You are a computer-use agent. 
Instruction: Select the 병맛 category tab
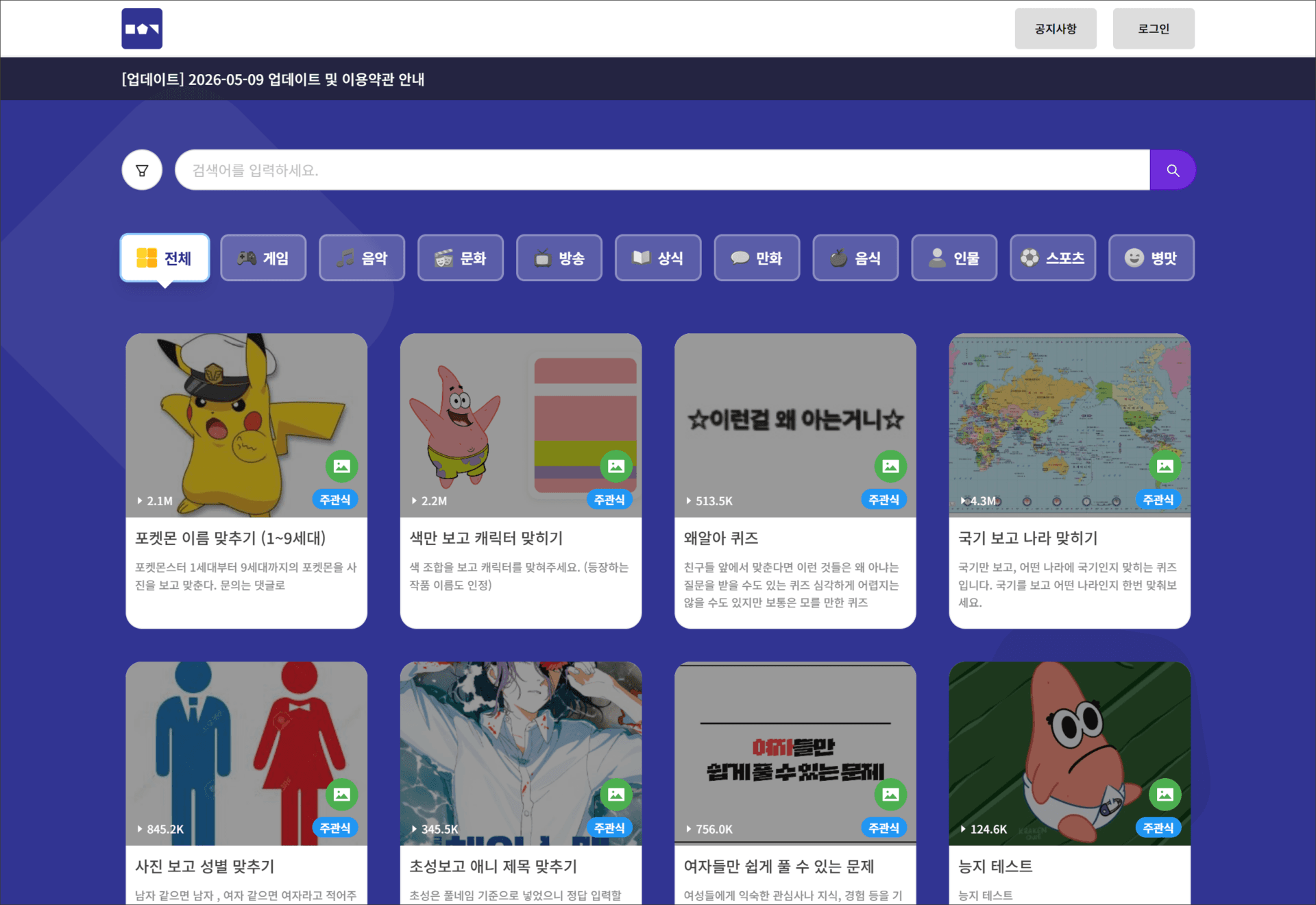coord(1151,258)
